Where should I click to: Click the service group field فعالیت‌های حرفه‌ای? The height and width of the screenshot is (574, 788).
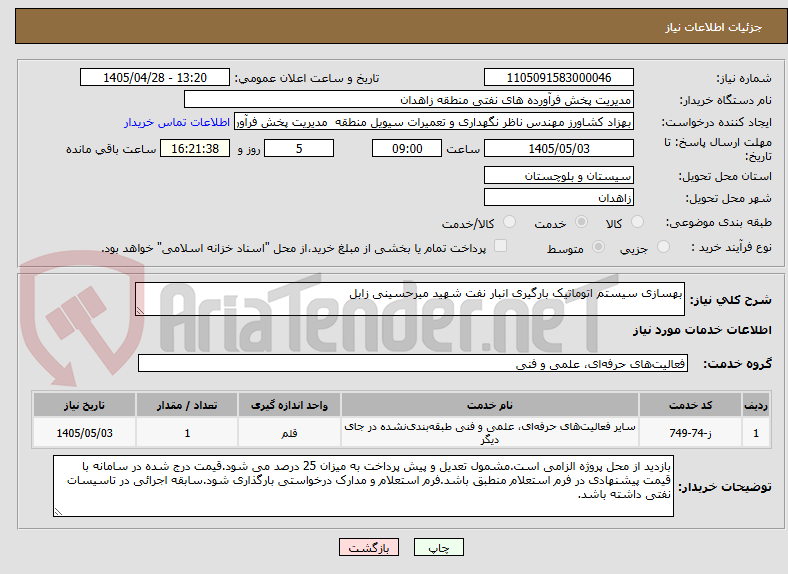(413, 363)
